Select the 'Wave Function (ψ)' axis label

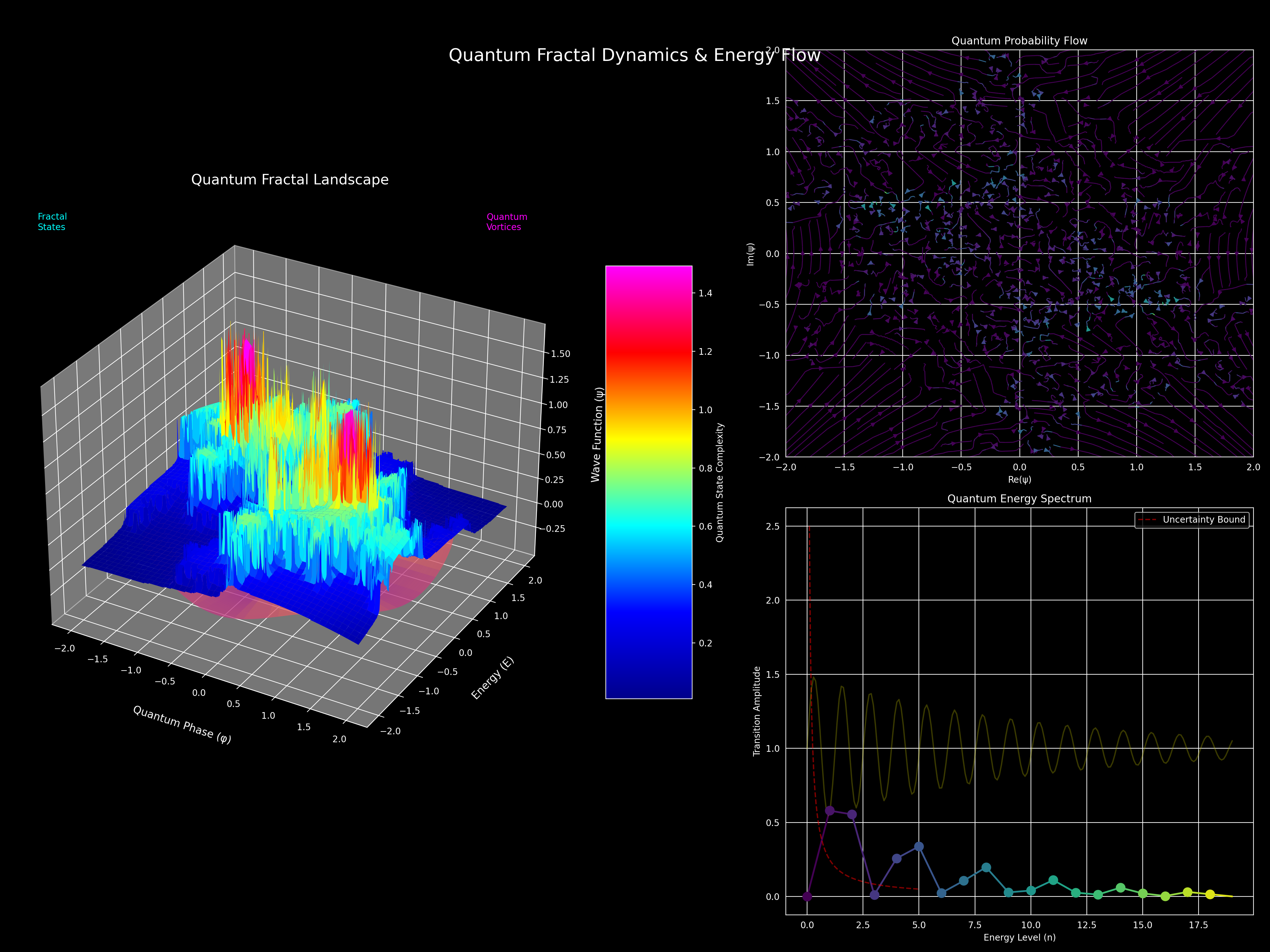point(597,434)
